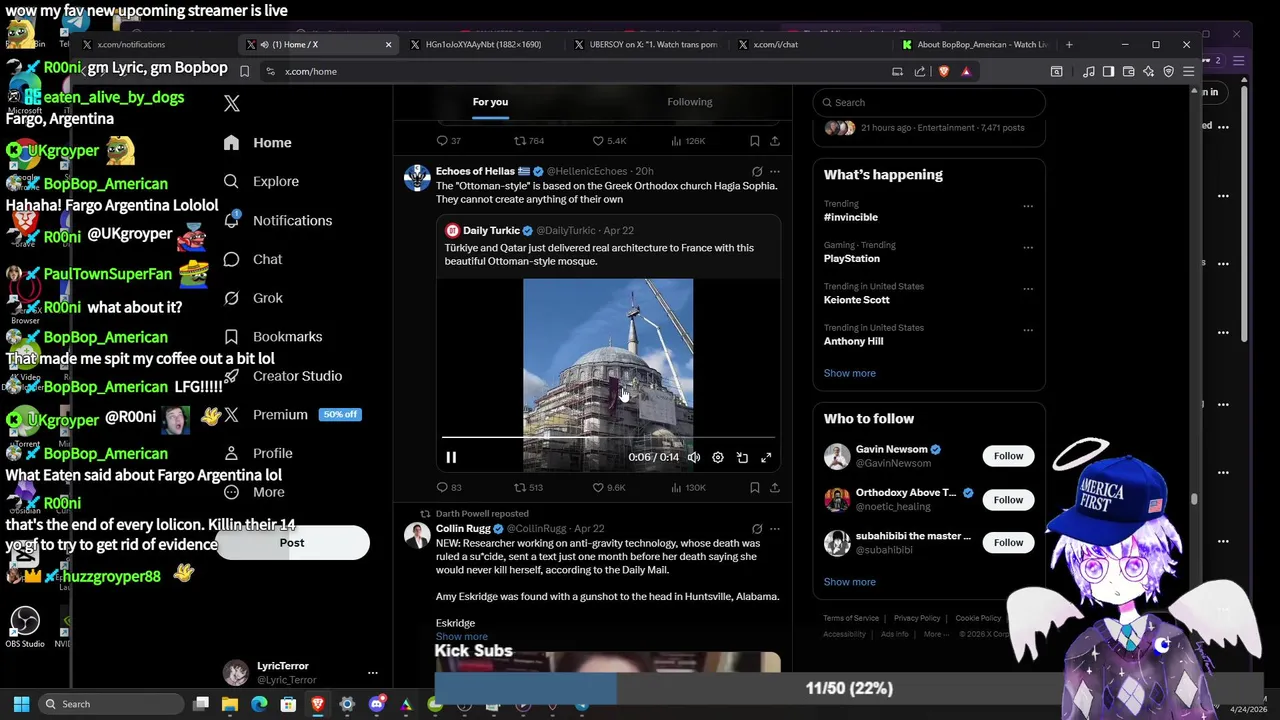The height and width of the screenshot is (720, 1280).
Task: Open Brave Wallet toolbar icon
Action: [x=1128, y=71]
